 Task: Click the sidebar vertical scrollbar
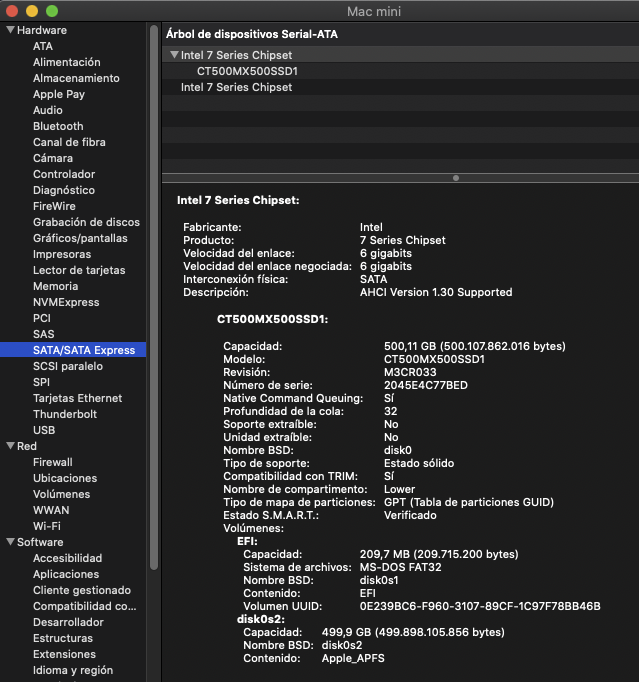tap(154, 297)
